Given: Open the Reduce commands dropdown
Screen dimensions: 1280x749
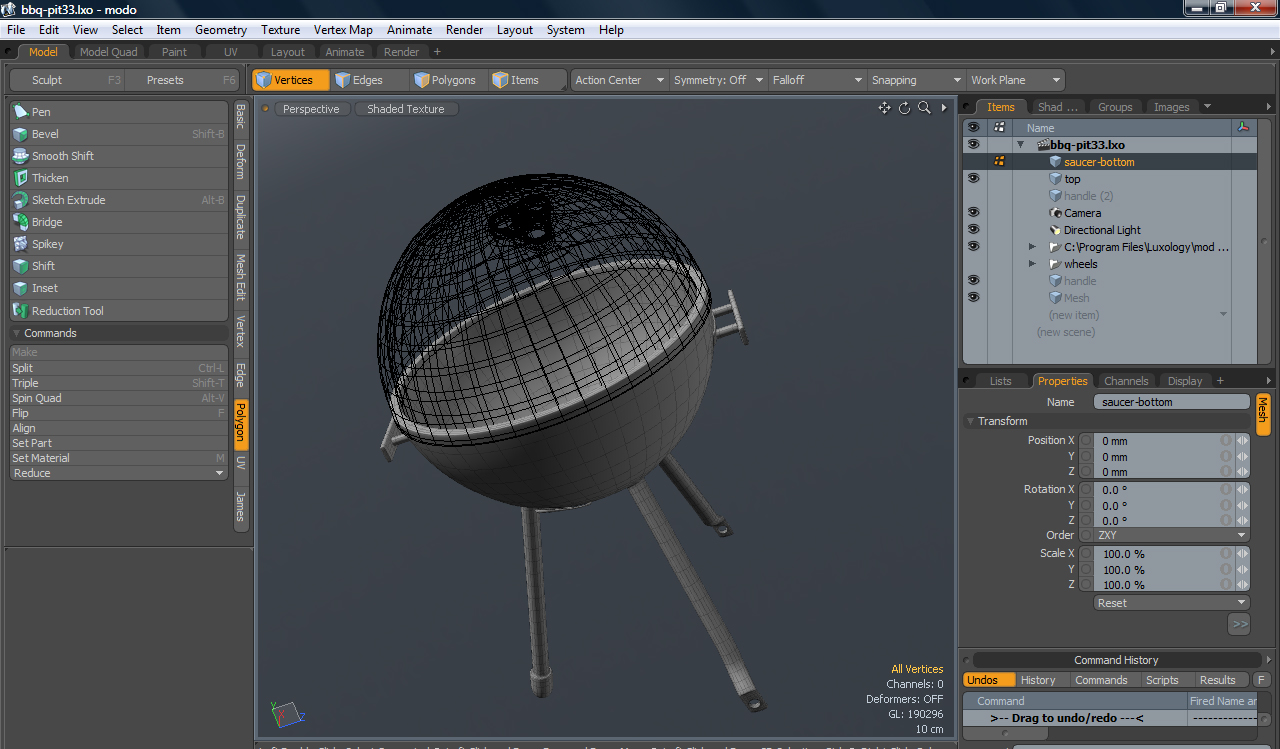Looking at the screenshot, I should click(x=119, y=473).
